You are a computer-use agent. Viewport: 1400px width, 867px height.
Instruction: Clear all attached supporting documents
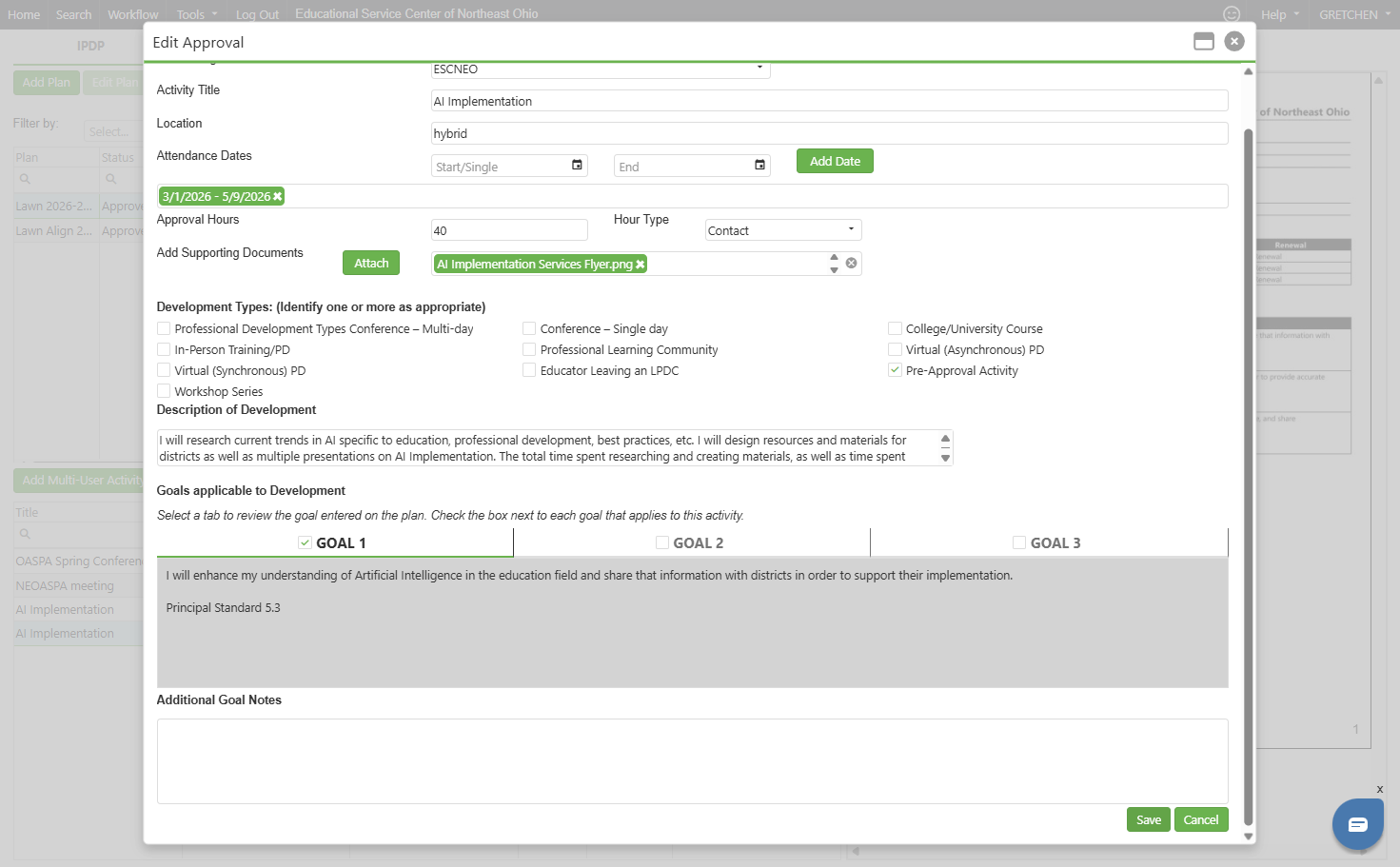click(x=851, y=264)
